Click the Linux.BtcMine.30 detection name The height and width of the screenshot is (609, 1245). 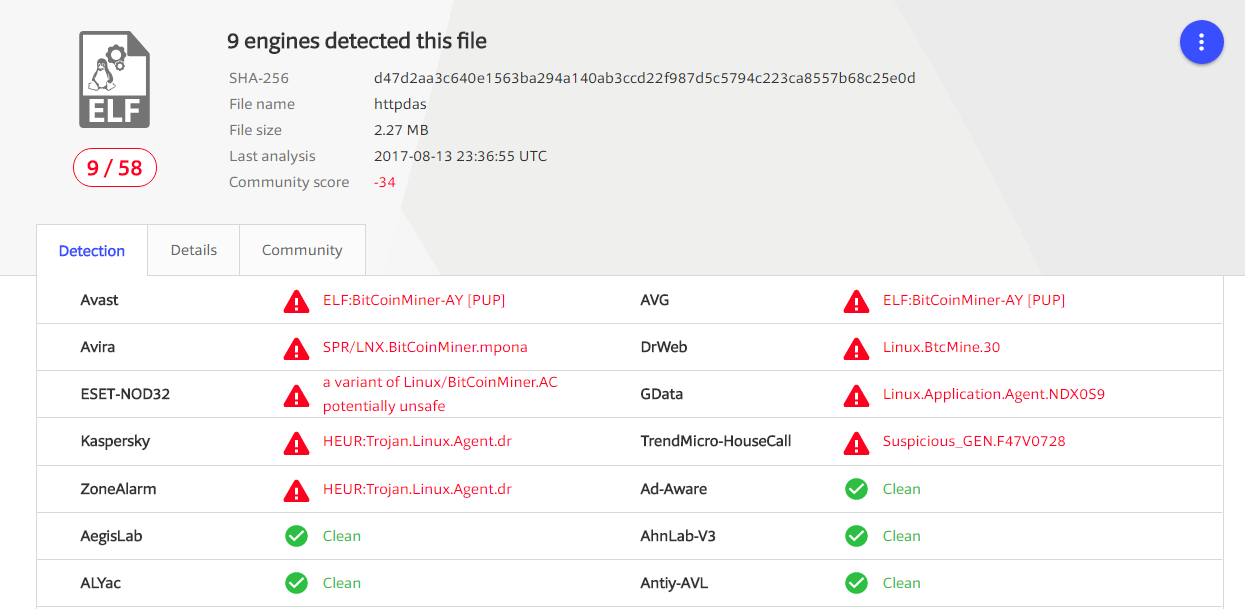point(941,347)
